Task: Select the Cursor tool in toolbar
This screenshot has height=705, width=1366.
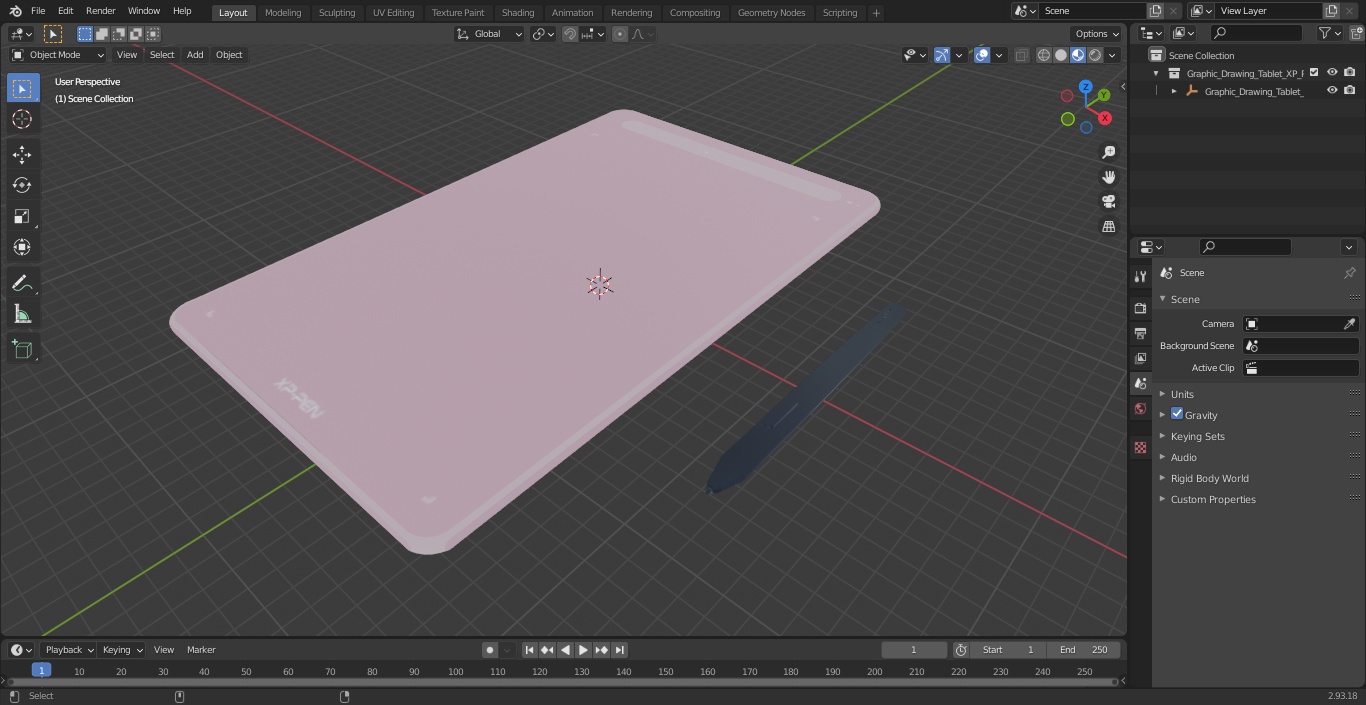Action: (22, 119)
